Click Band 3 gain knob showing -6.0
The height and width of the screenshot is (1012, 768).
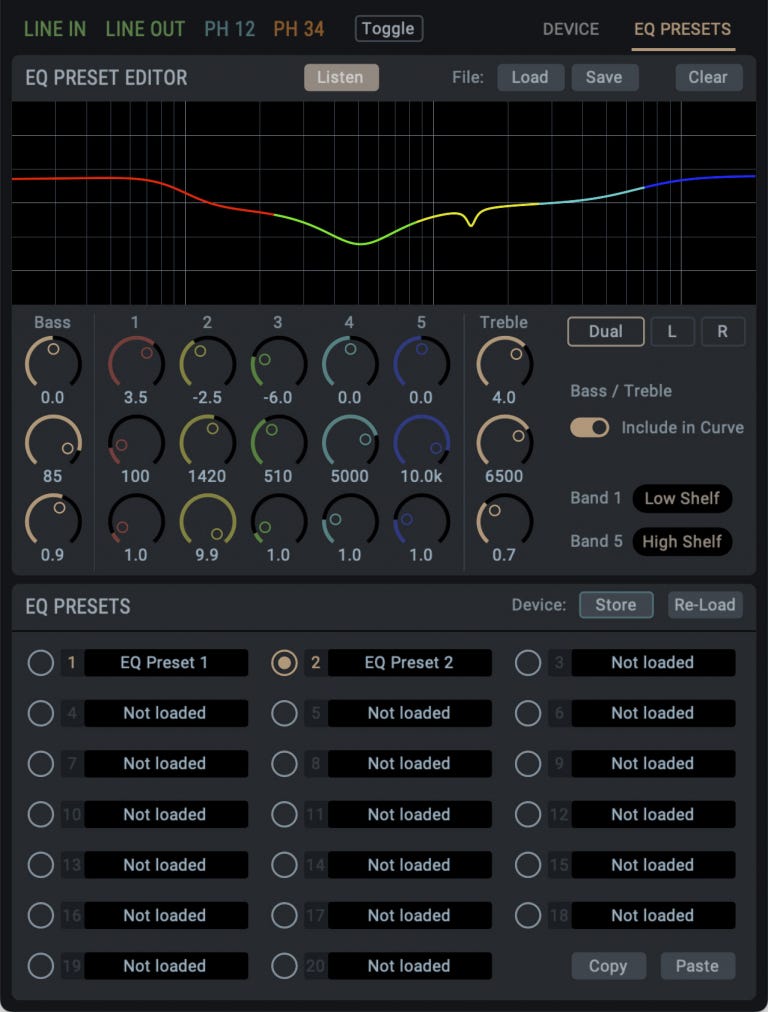(x=278, y=362)
